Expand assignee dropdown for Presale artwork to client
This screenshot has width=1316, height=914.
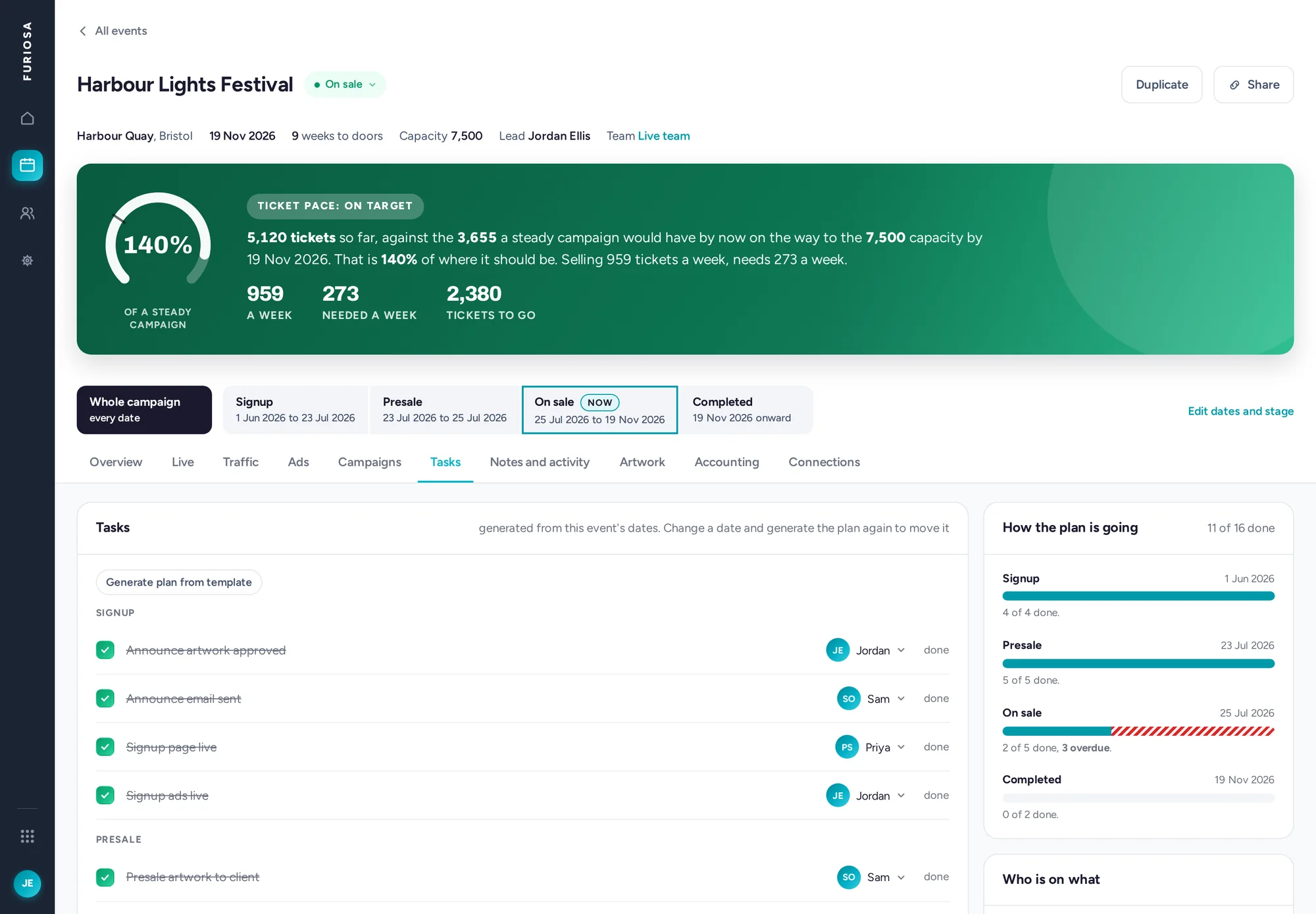tap(901, 877)
